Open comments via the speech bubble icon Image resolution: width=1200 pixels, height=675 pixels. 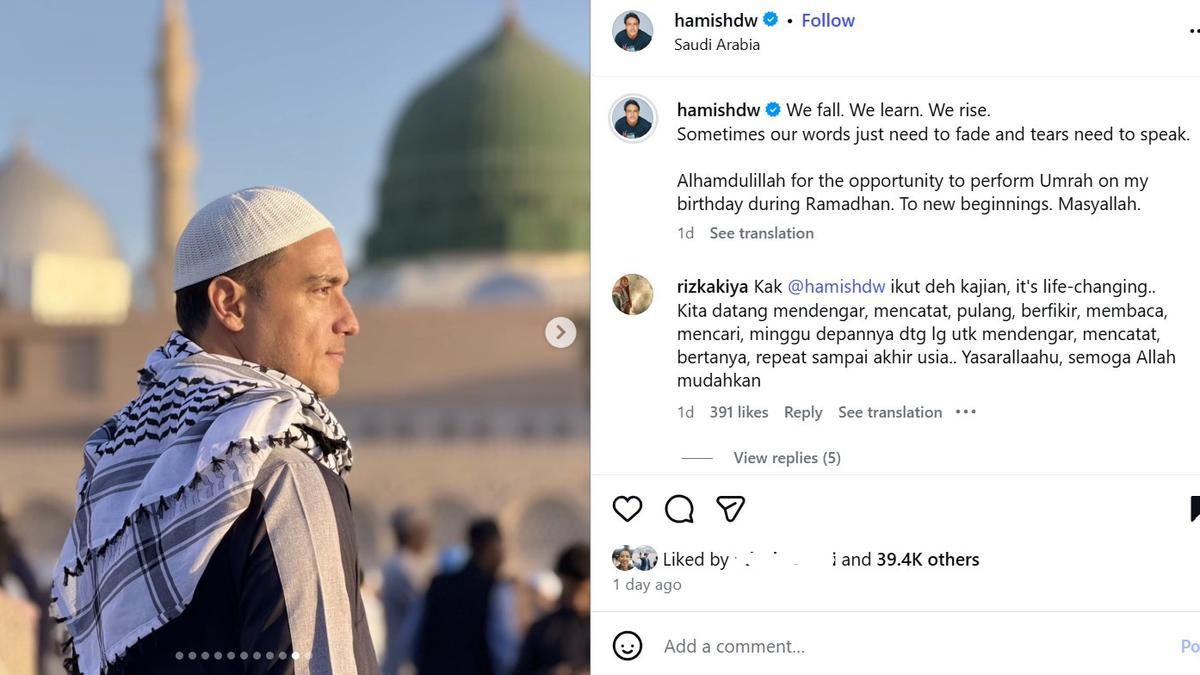point(679,509)
